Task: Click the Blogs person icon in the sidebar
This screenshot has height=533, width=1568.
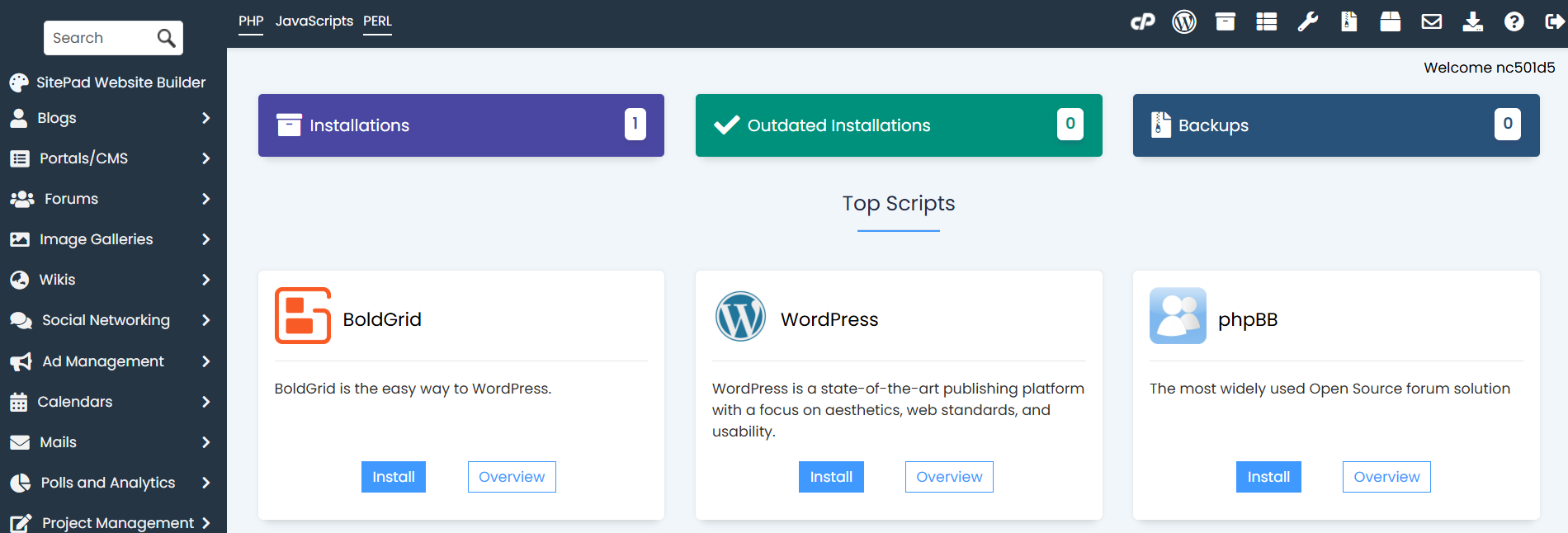Action: (18, 118)
